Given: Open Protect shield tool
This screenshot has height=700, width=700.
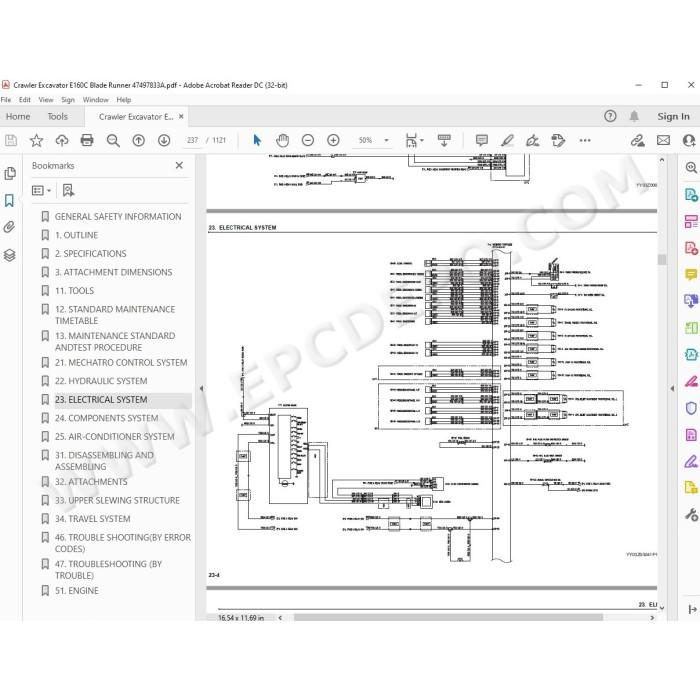Looking at the screenshot, I should click(691, 408).
